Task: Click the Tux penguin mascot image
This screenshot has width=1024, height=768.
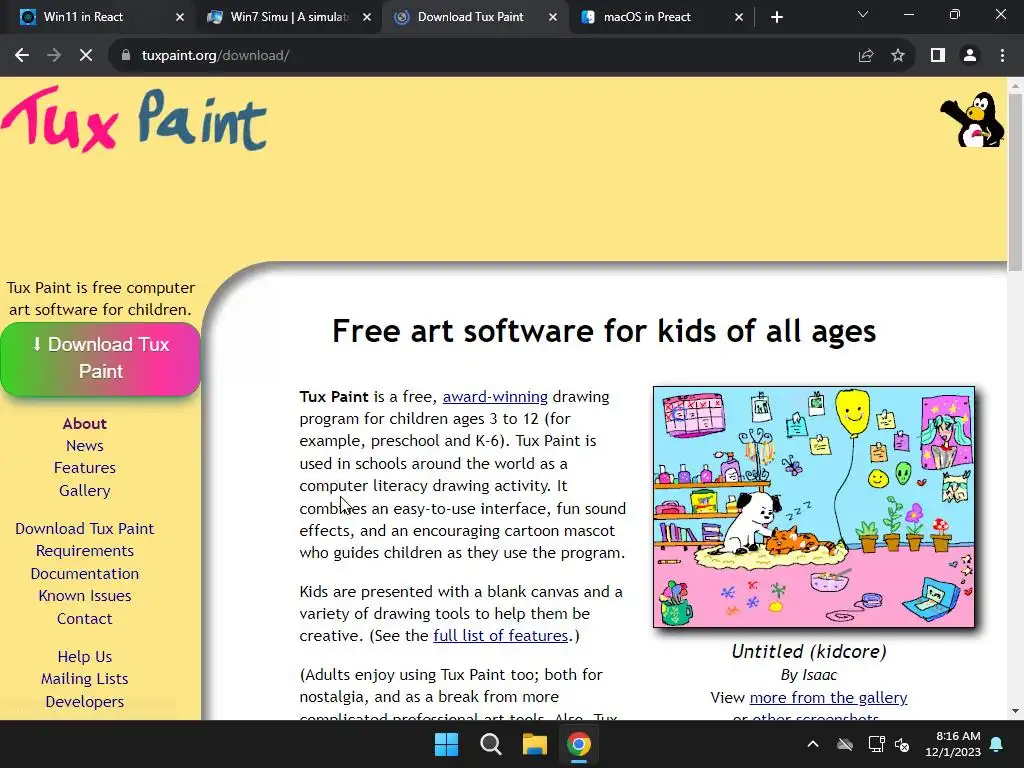Action: 972,120
